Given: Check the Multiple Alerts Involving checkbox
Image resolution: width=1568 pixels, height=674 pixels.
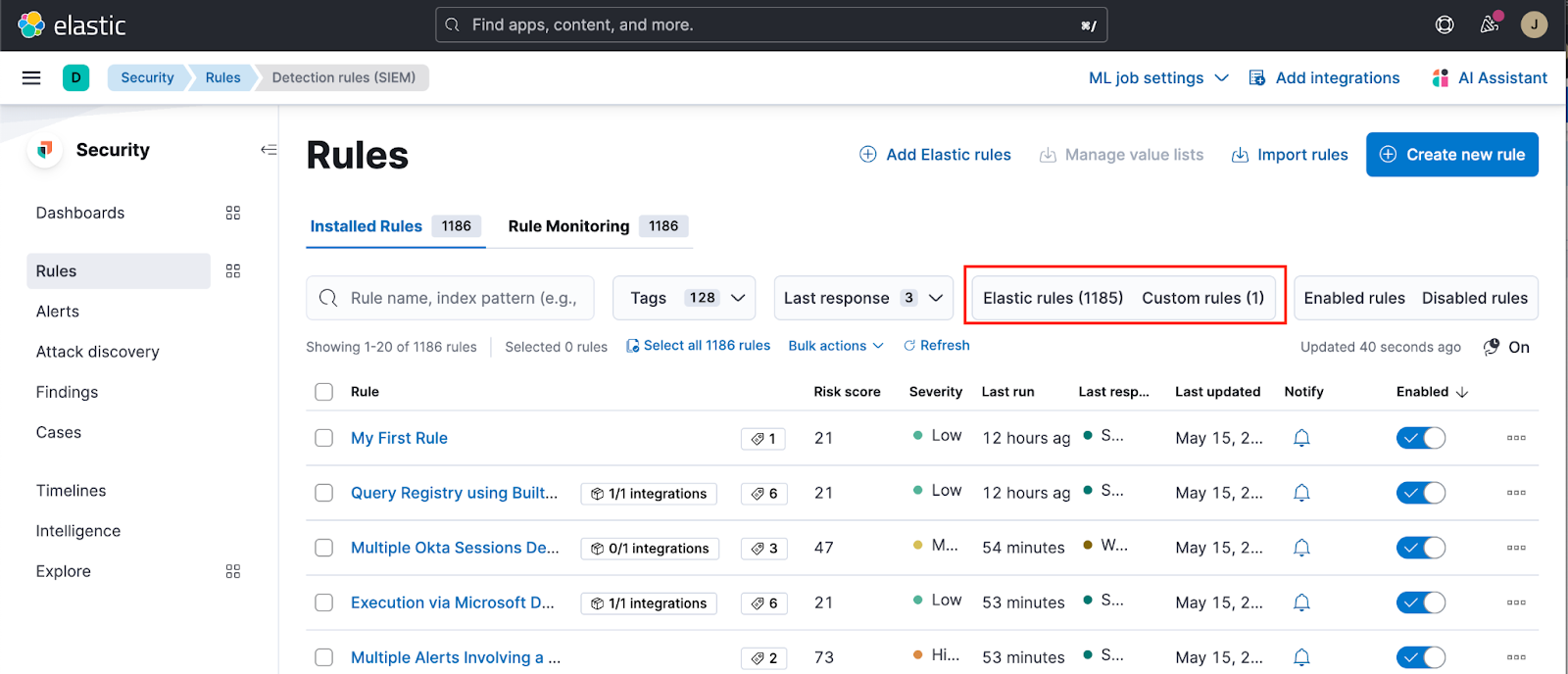Looking at the screenshot, I should coord(324,657).
